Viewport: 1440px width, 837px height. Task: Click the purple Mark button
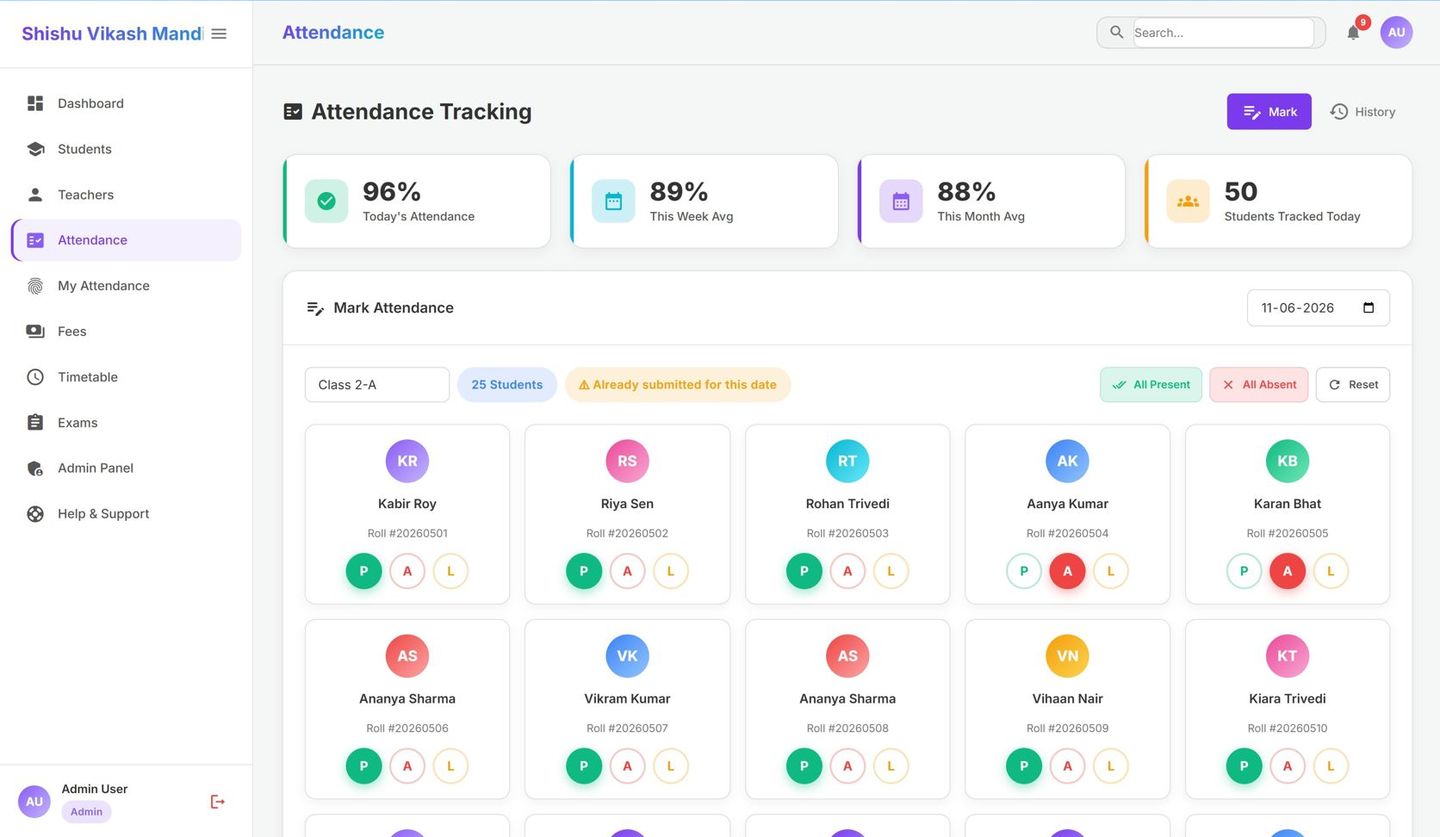(x=1269, y=112)
